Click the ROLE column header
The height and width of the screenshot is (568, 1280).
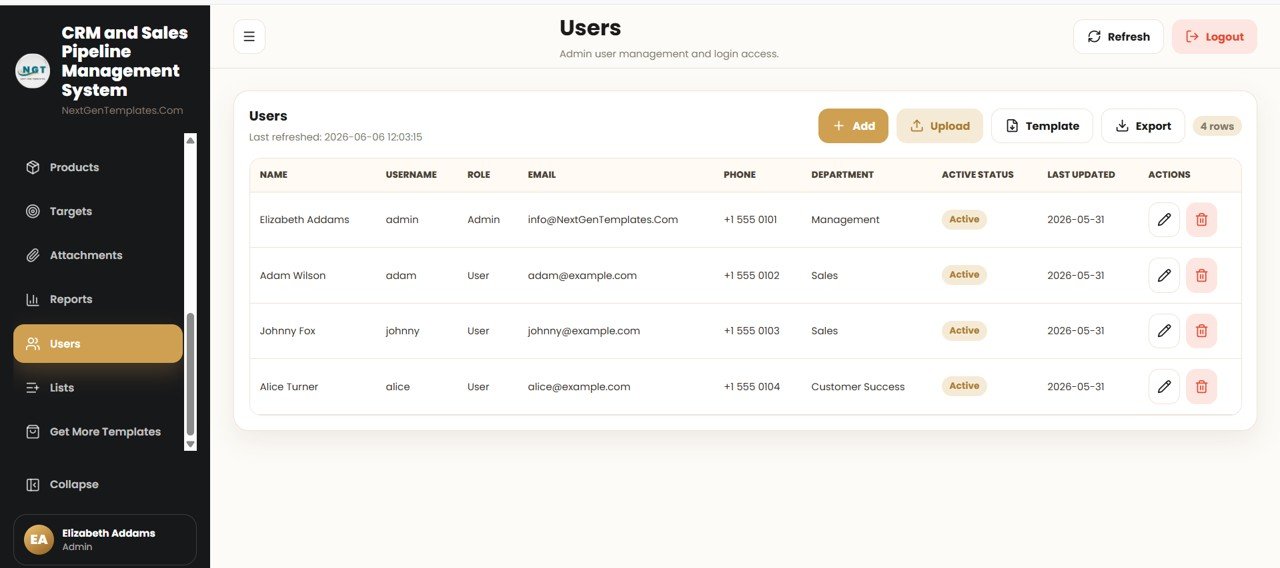479,174
